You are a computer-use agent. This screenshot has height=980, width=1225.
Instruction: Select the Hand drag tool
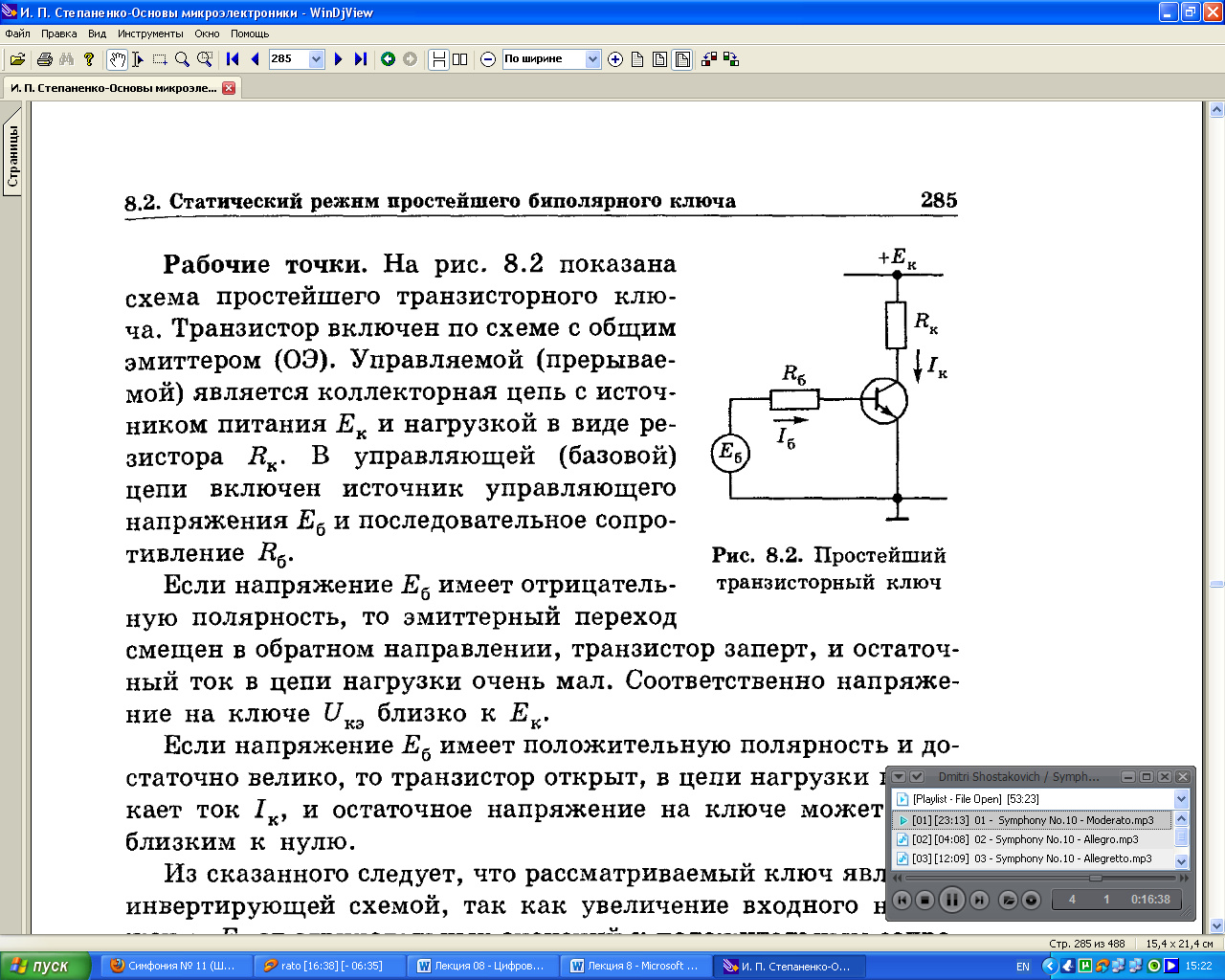[x=117, y=59]
